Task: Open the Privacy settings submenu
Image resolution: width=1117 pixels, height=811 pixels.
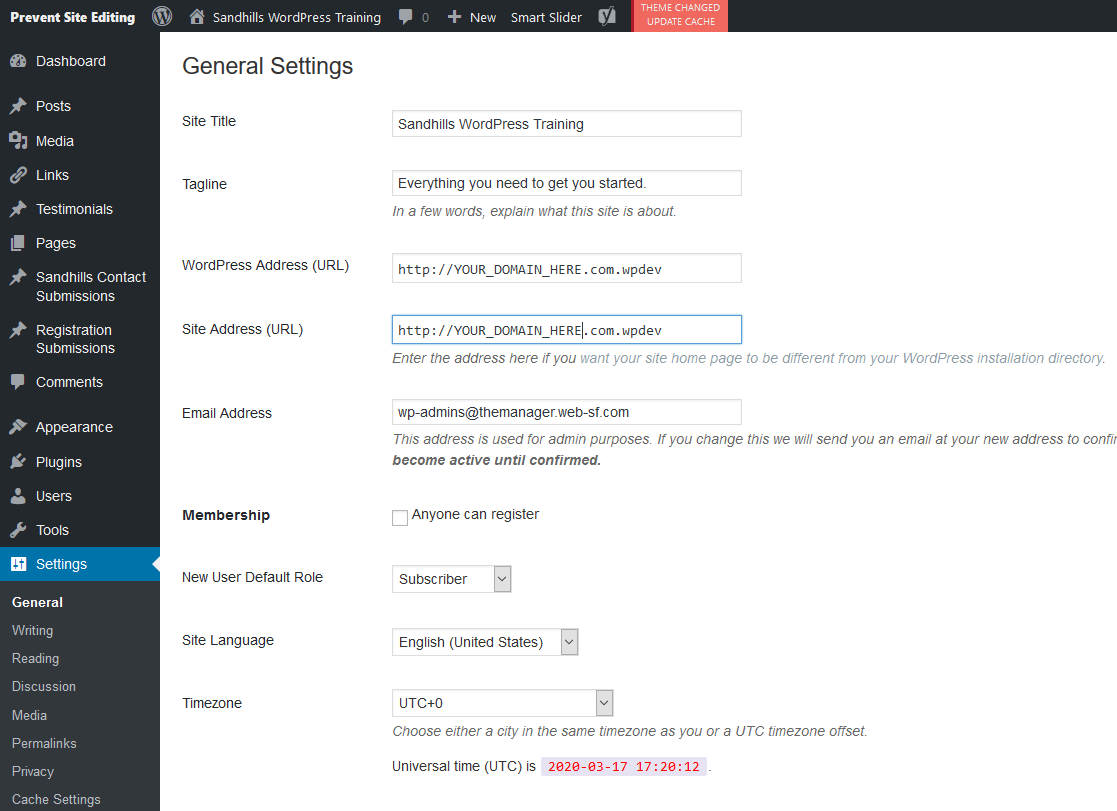Action: coord(33,771)
